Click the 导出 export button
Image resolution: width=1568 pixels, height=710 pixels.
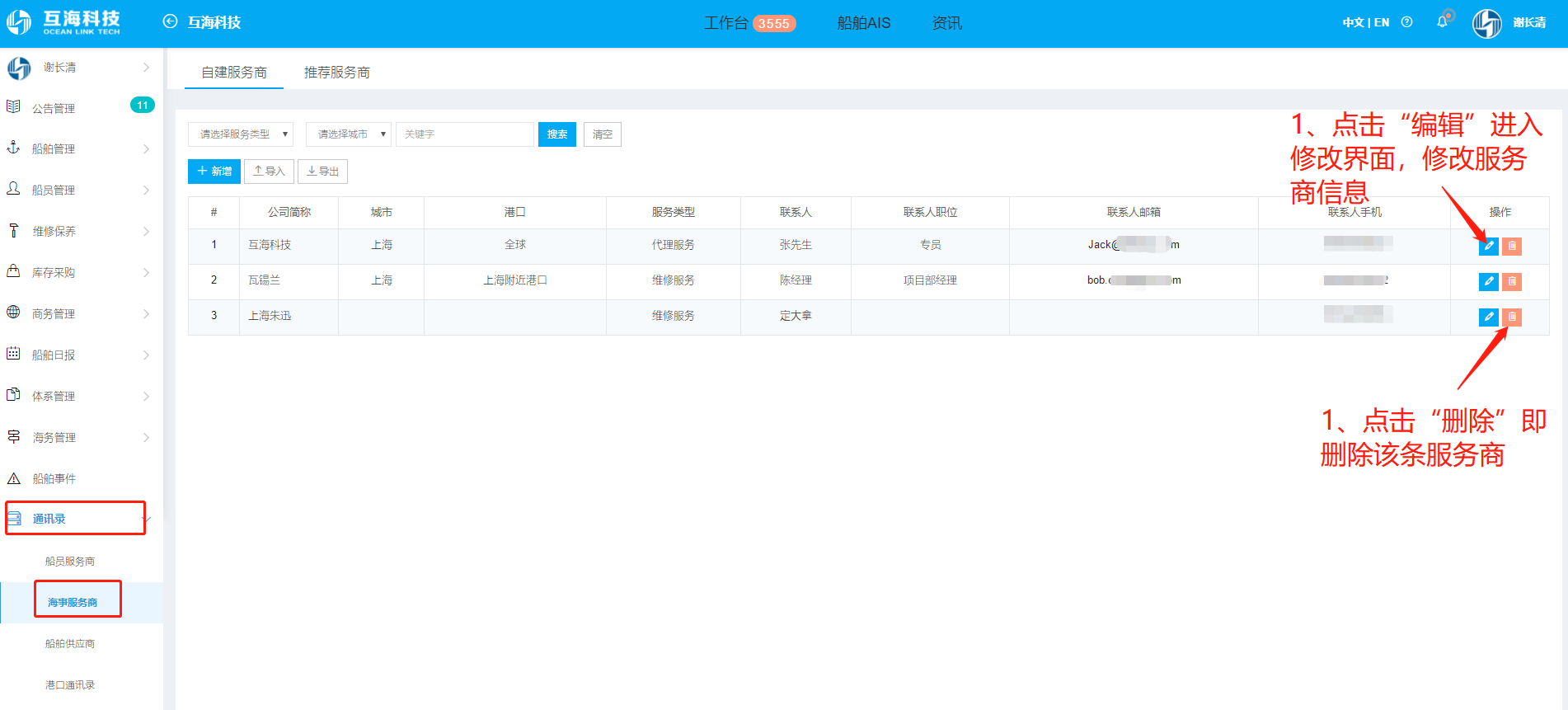click(x=322, y=172)
